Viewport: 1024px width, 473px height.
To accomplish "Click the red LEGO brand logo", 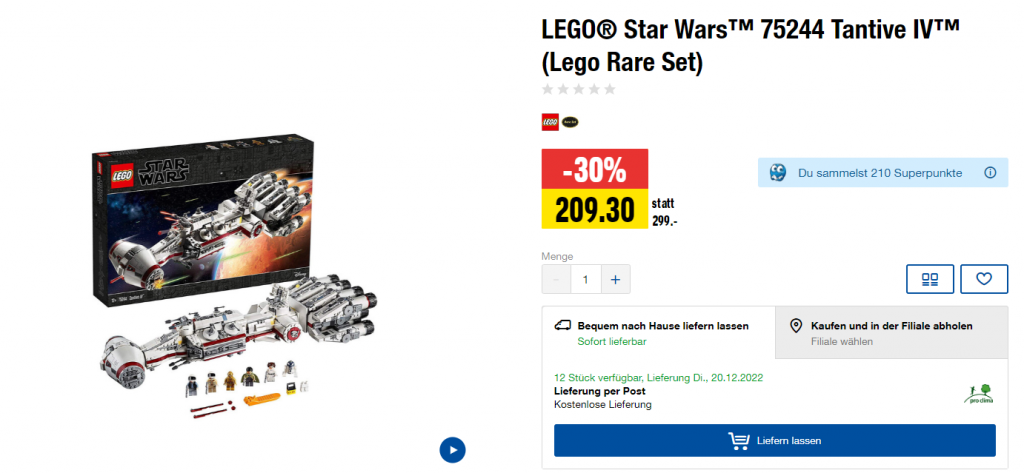I will click(x=550, y=122).
